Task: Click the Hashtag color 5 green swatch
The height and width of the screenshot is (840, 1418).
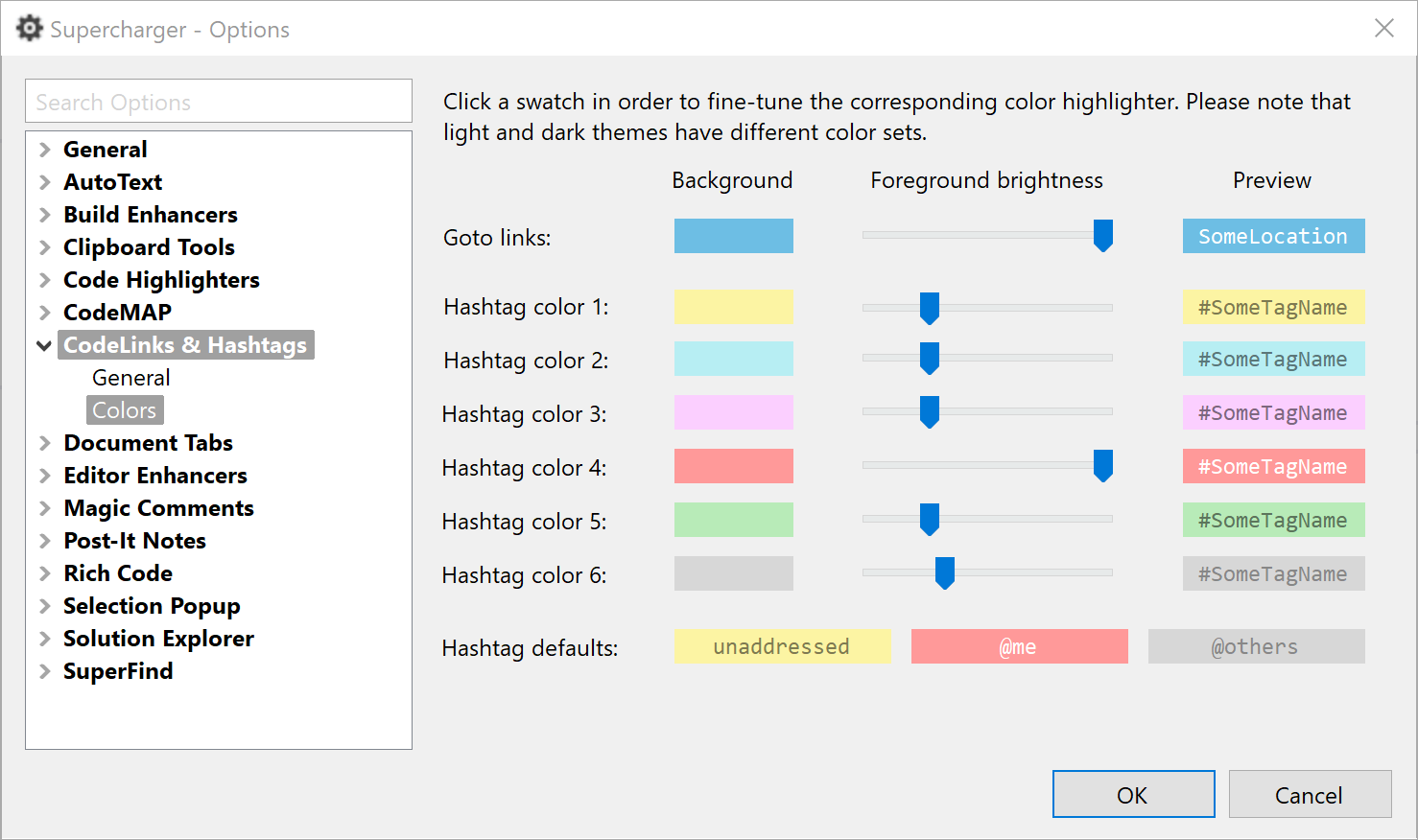Action: 734,520
